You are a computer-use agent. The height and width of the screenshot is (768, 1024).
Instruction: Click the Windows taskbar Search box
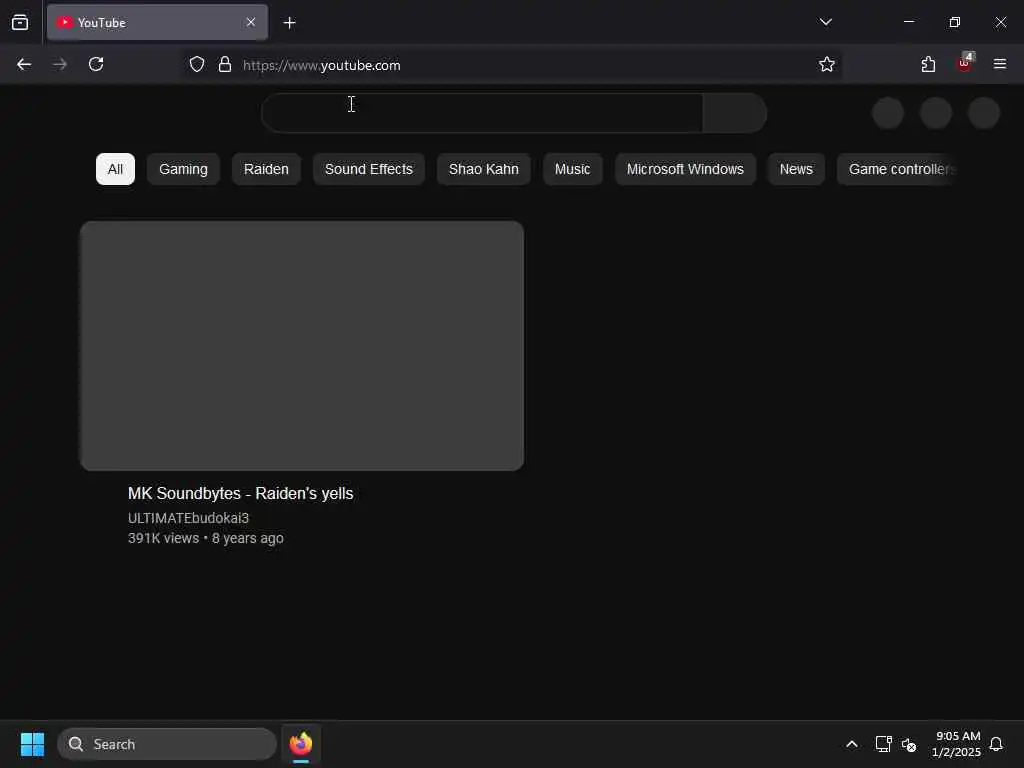pos(167,744)
